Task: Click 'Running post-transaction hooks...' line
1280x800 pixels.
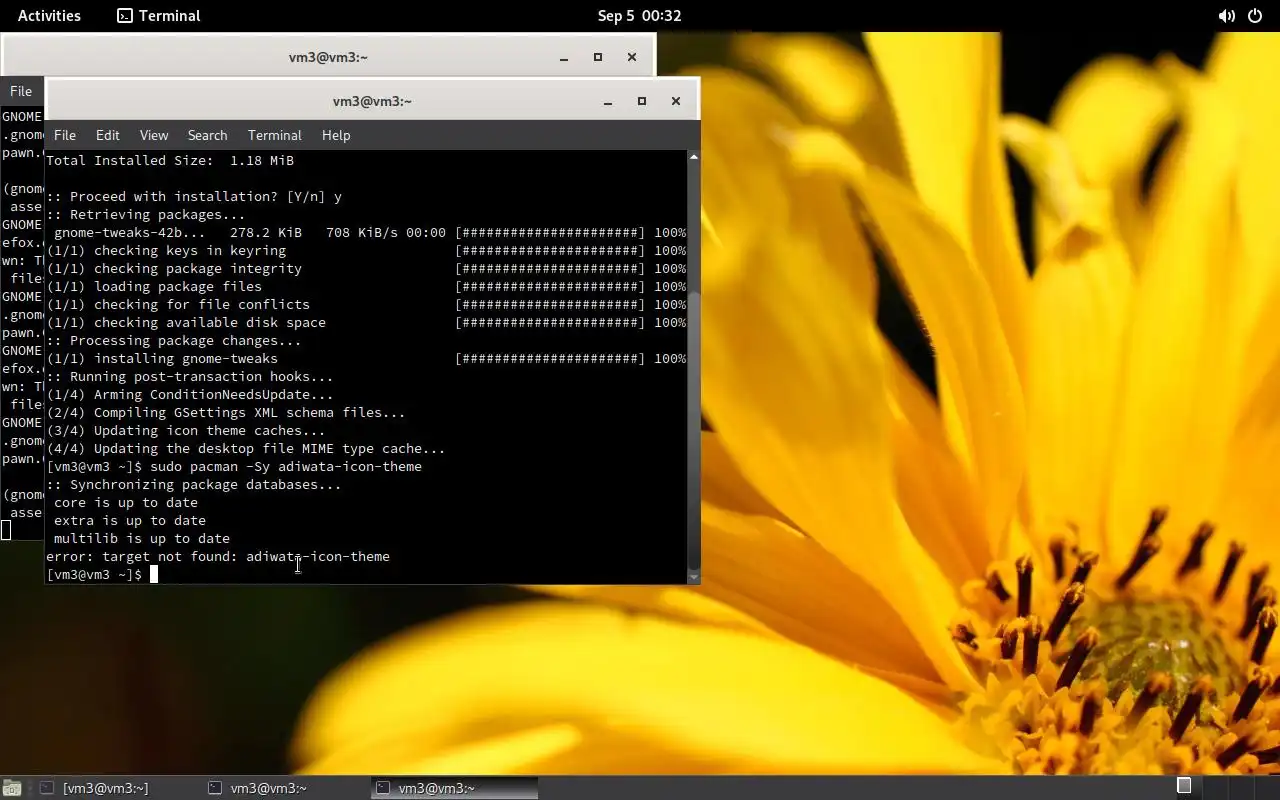Action: 190,376
